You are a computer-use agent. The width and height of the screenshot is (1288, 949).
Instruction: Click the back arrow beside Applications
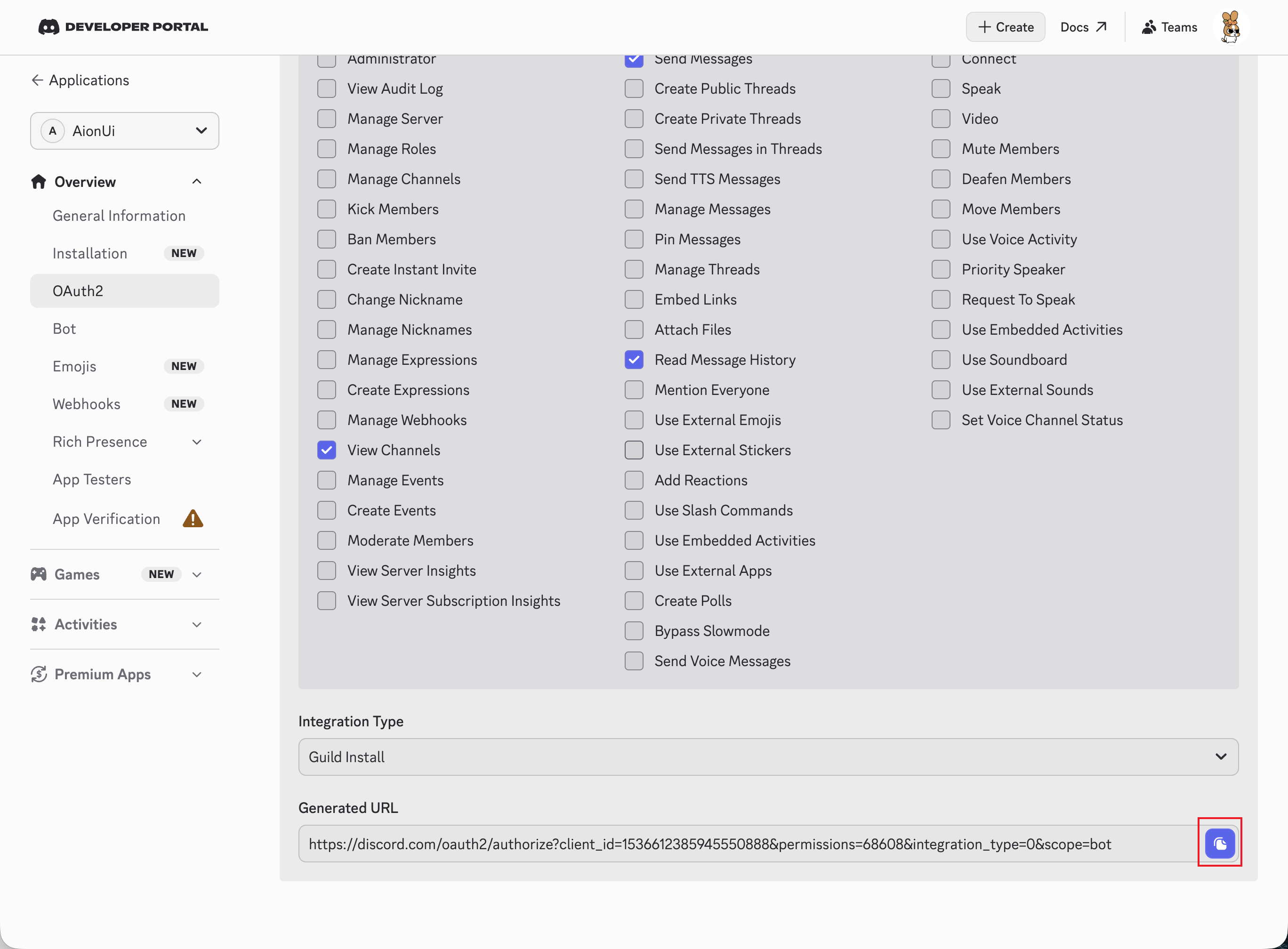tap(37, 80)
